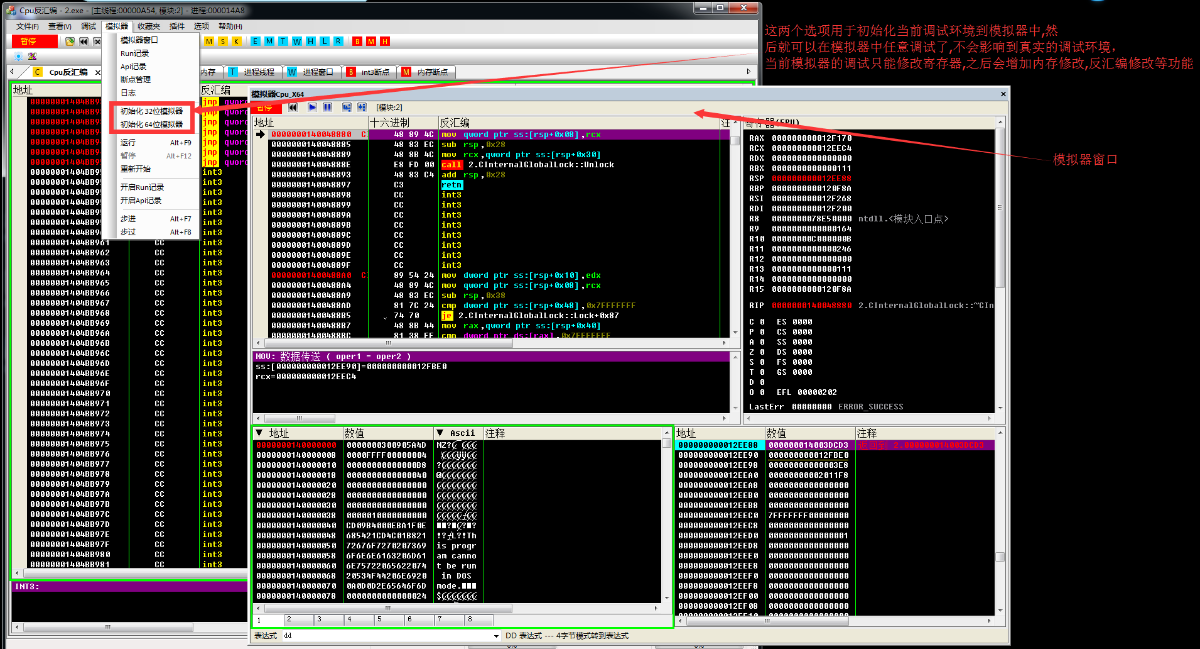The height and width of the screenshot is (649, 1200).
Task: Open the 选项 menu
Action: [x=201, y=26]
